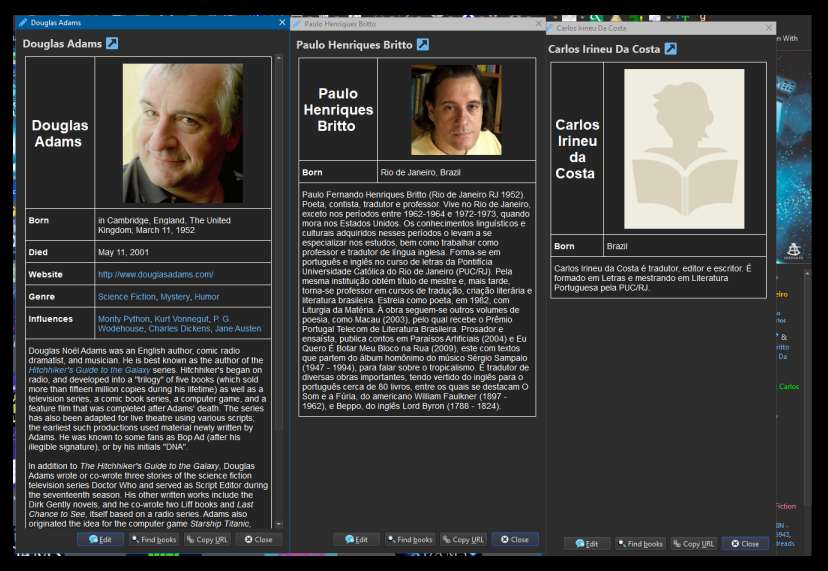
Task: Click vertical scrollbar thumb in Douglas Adams window
Action: pos(279,247)
